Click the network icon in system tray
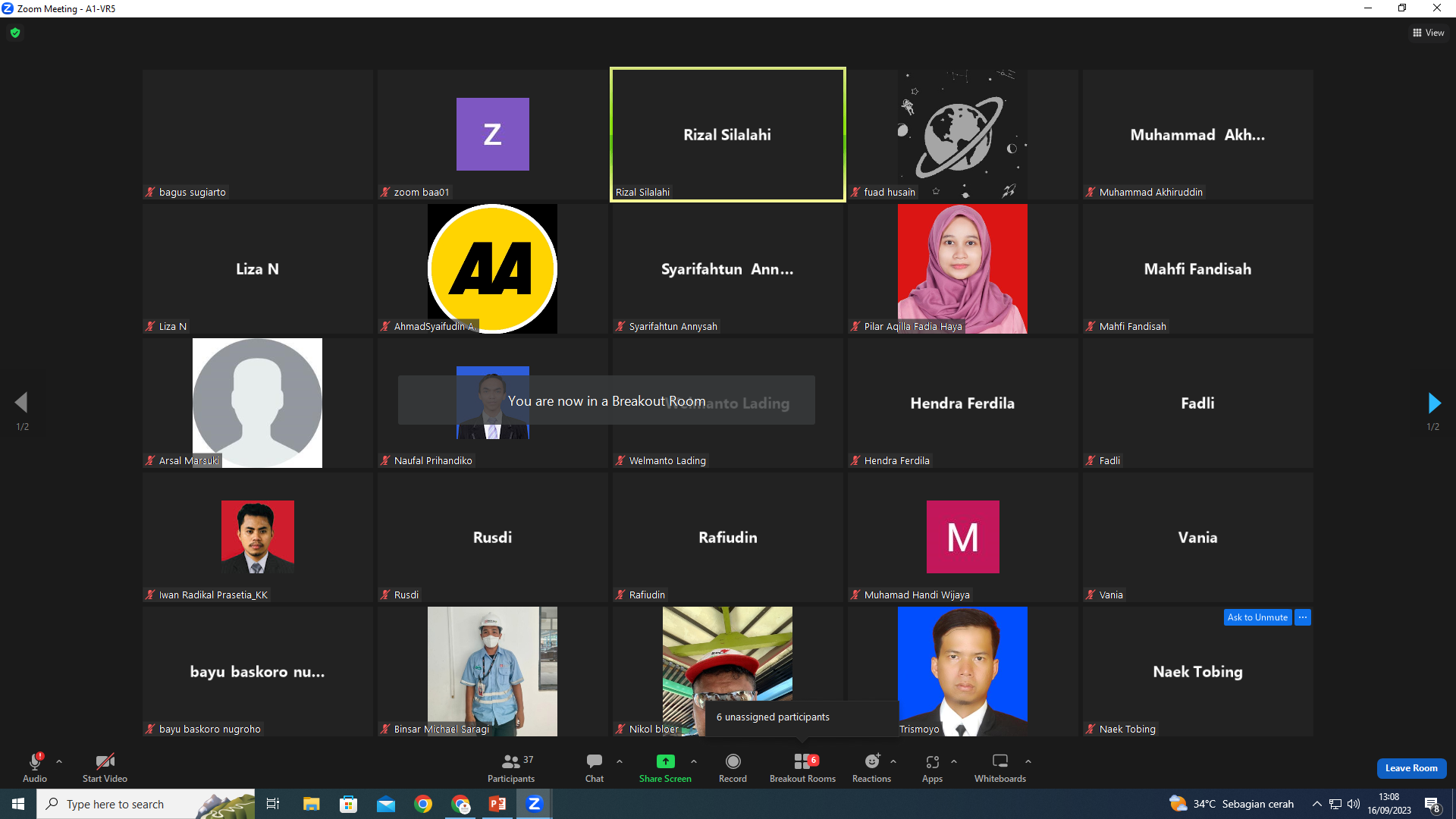The image size is (1456, 819). pyautogui.click(x=1335, y=804)
